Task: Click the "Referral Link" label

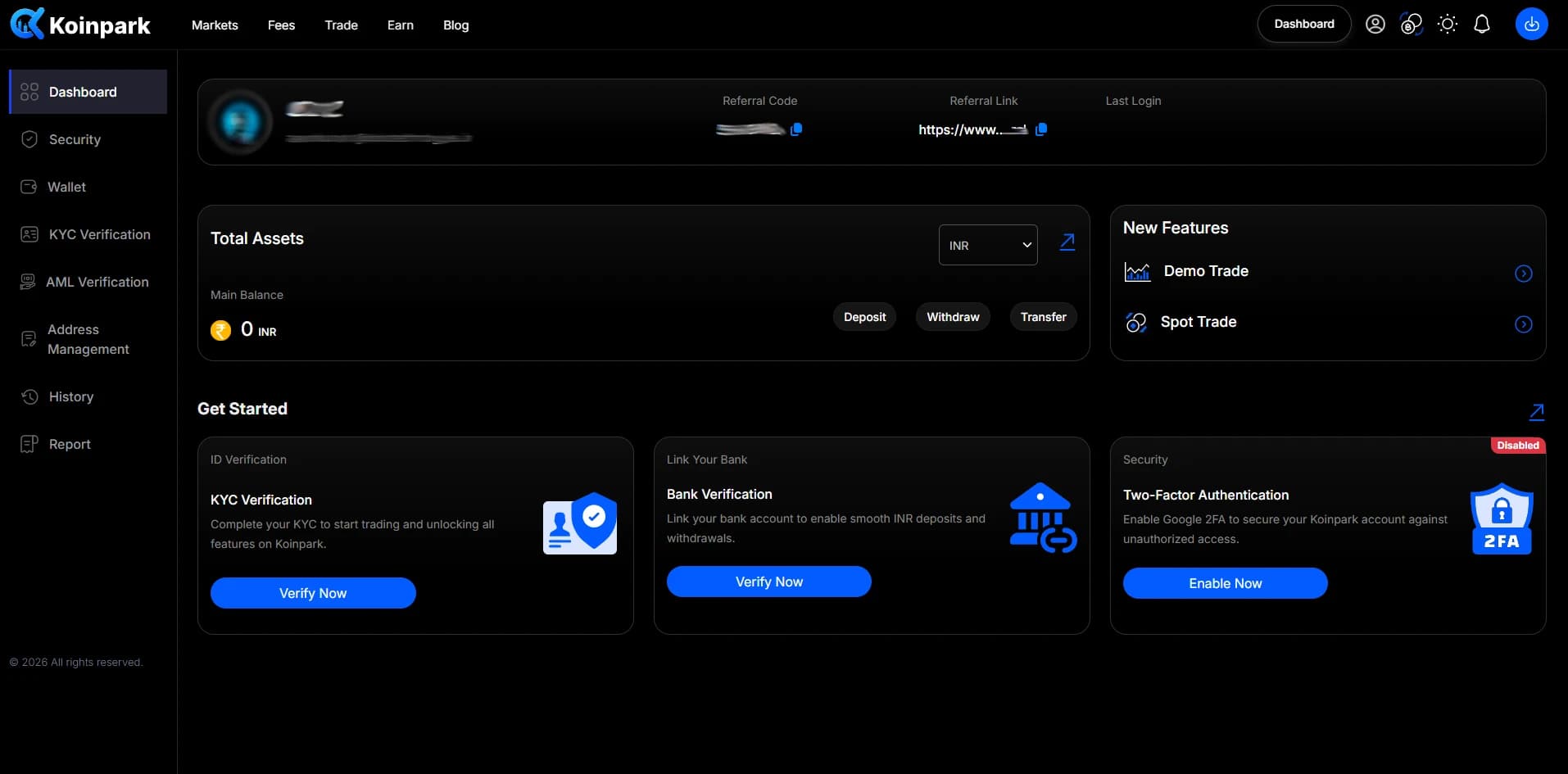Action: (983, 101)
